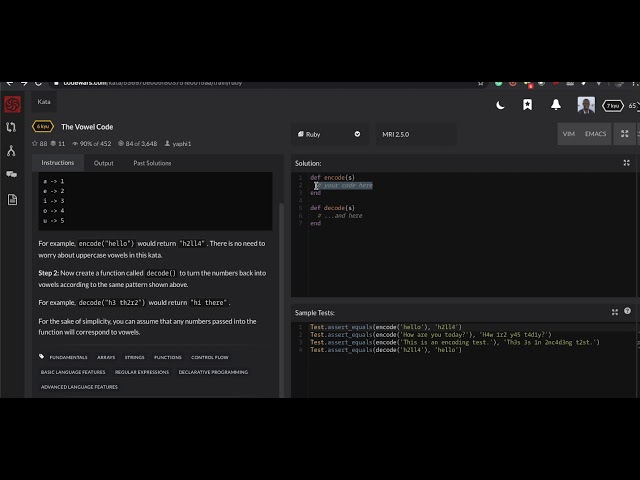The image size is (640, 480).
Task: Open Sample Tests help icon
Action: click(x=627, y=311)
